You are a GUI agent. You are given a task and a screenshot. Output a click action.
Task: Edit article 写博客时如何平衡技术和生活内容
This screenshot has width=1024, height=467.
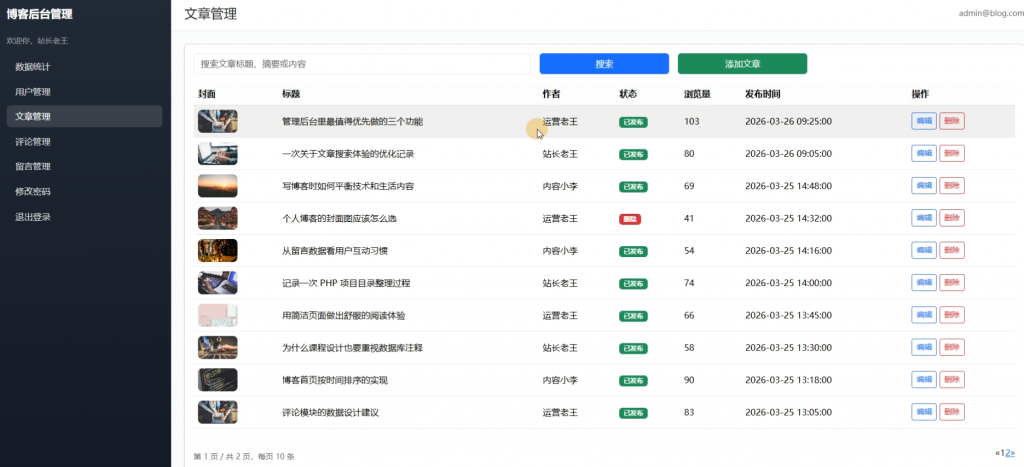(924, 185)
